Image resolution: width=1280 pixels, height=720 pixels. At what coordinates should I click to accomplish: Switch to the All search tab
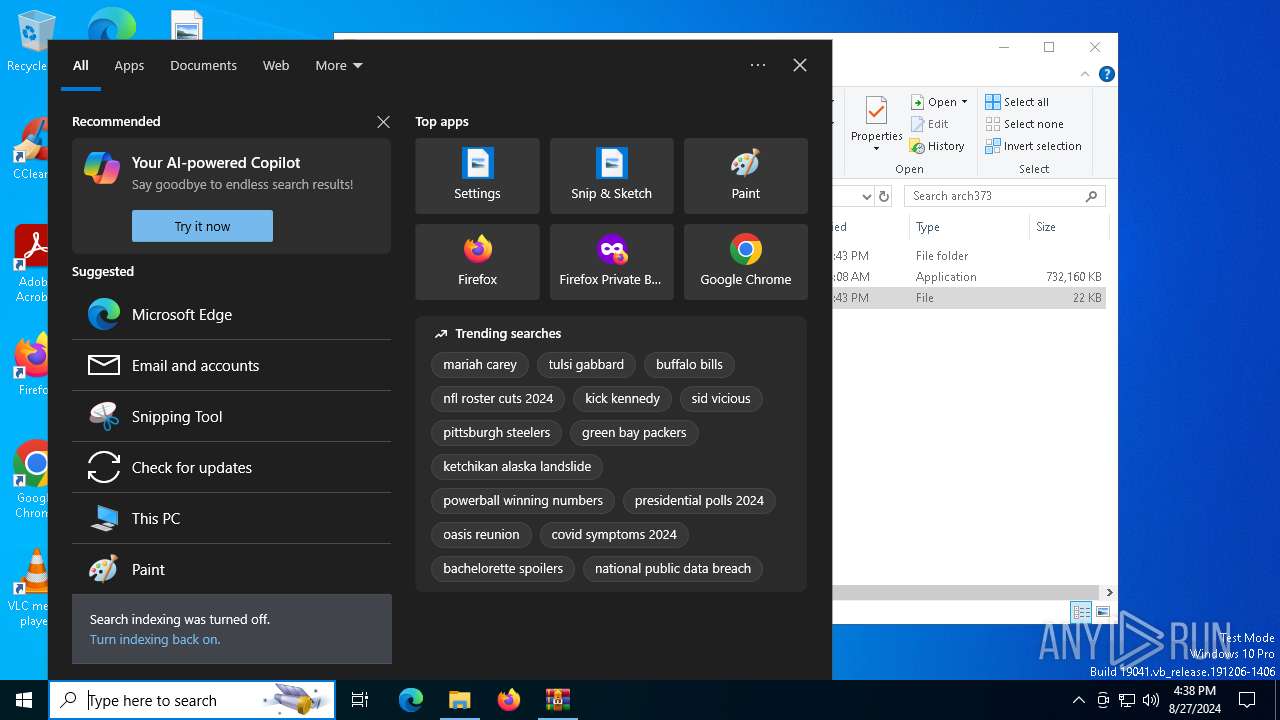coord(81,65)
